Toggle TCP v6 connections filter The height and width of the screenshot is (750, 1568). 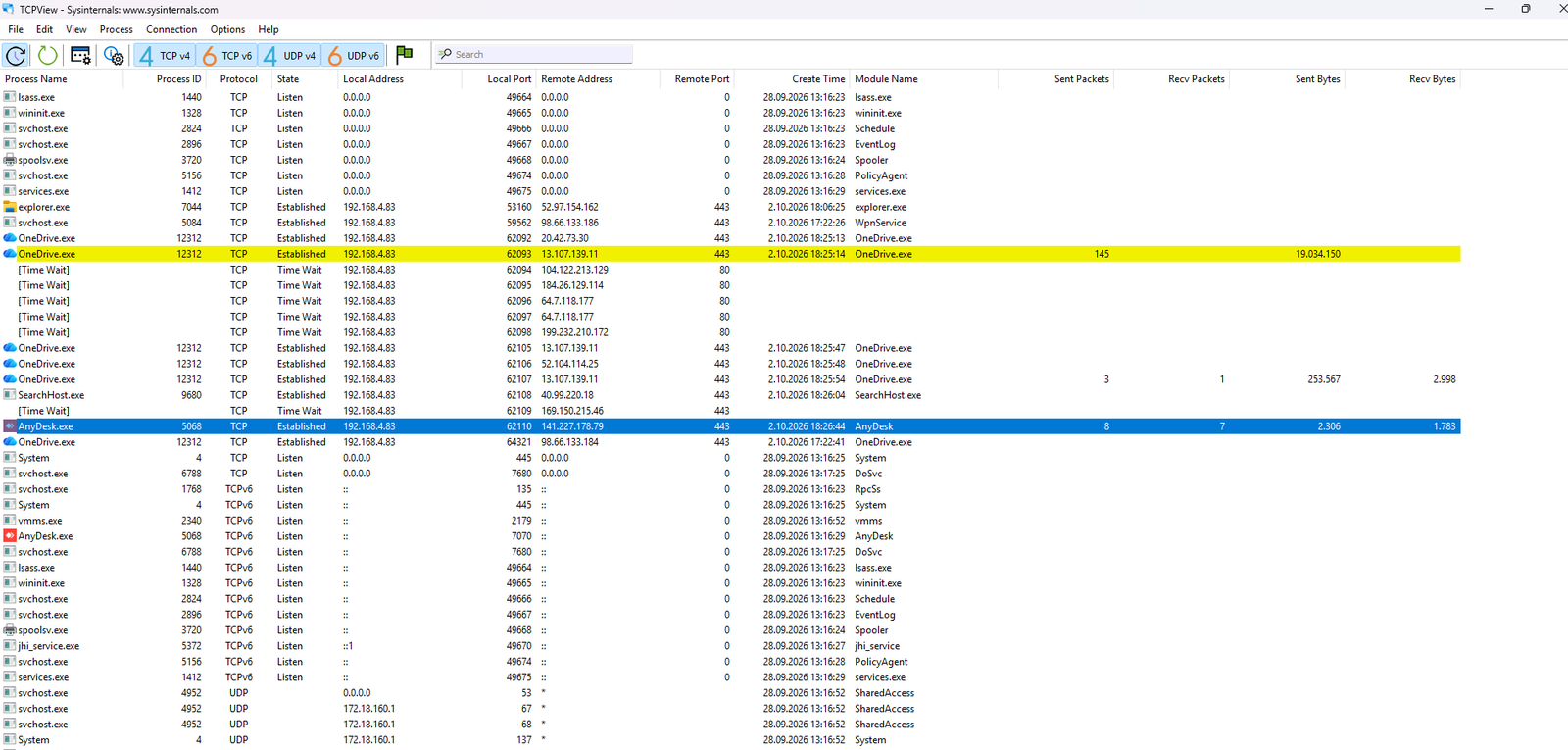point(226,56)
